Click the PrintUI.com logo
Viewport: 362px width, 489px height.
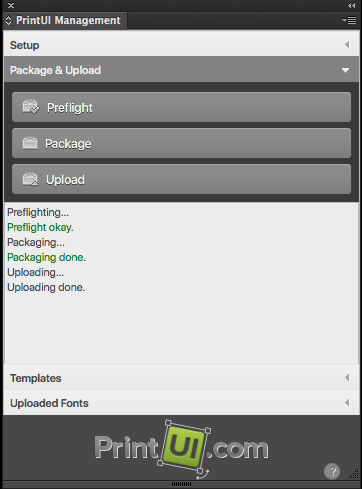182,448
